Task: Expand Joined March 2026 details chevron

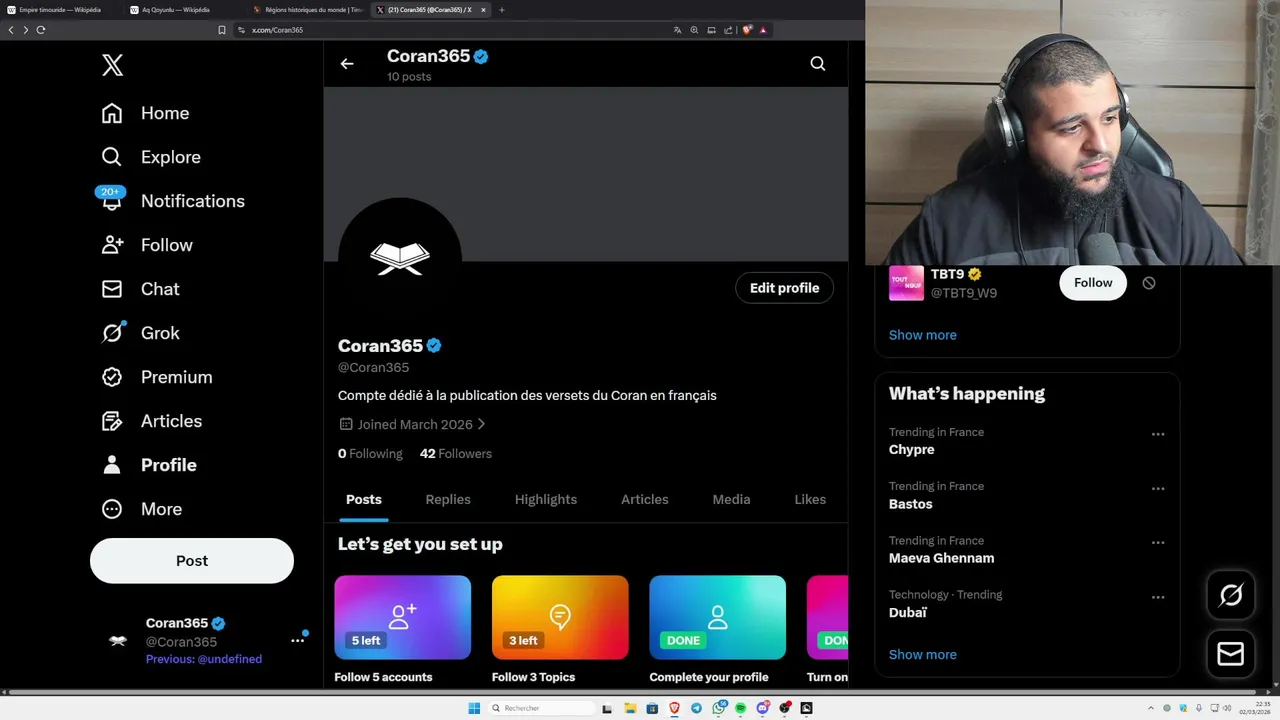Action: pos(481,424)
